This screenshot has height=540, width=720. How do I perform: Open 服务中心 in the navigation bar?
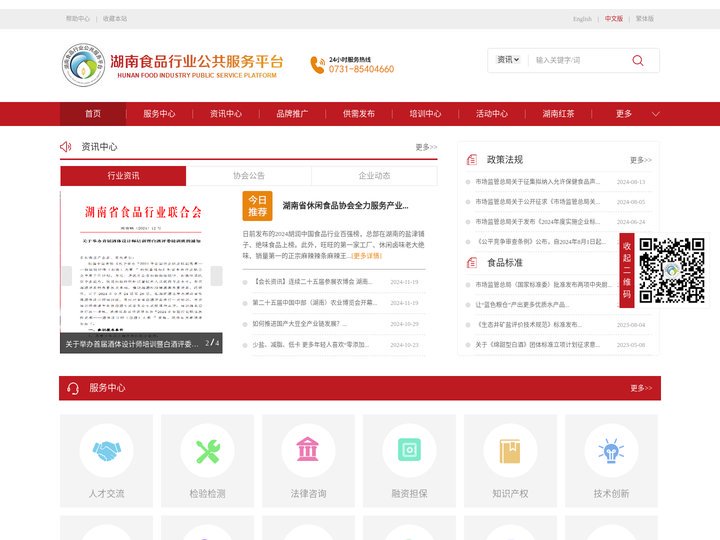click(x=159, y=113)
